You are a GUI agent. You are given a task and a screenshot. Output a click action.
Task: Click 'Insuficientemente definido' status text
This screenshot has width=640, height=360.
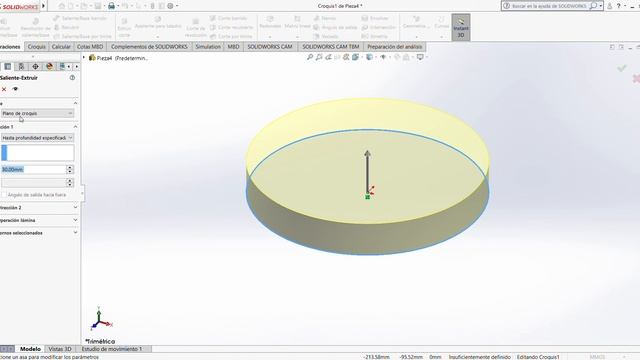480,357
